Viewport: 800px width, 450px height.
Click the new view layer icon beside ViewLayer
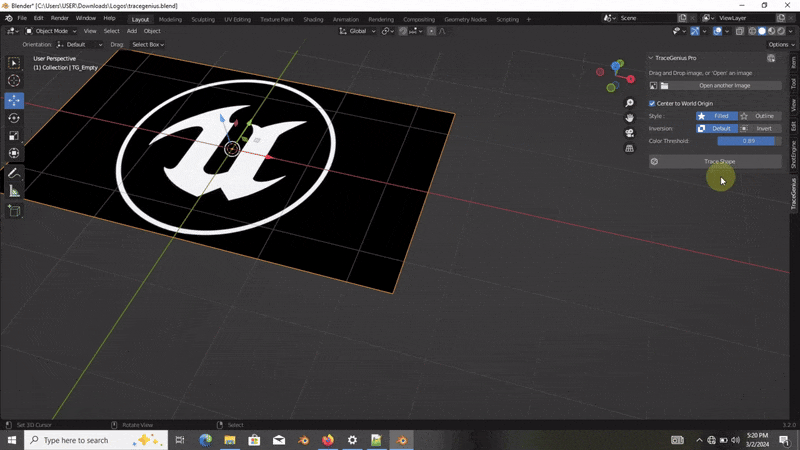pos(781,18)
